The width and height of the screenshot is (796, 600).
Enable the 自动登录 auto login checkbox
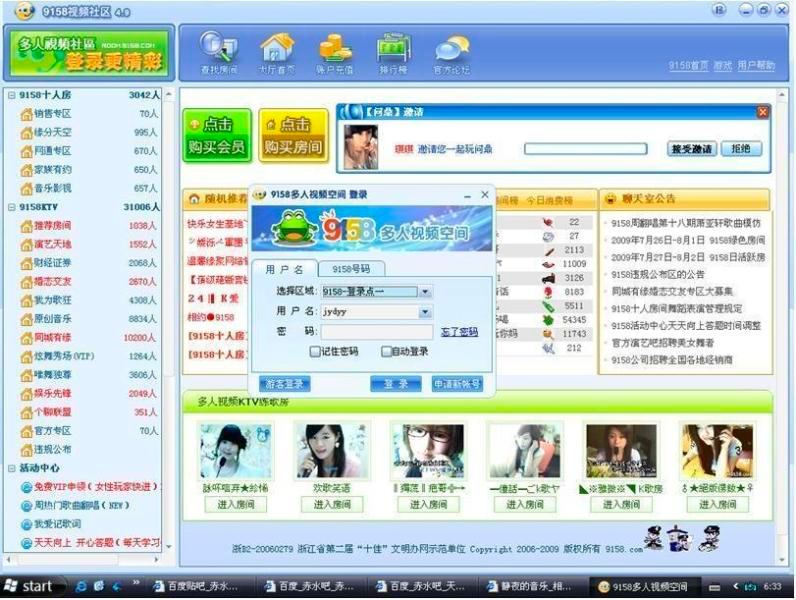click(x=386, y=351)
